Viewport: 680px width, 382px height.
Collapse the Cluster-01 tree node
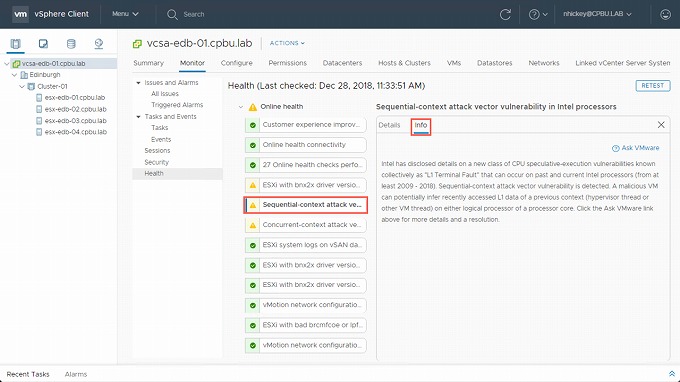coord(22,86)
